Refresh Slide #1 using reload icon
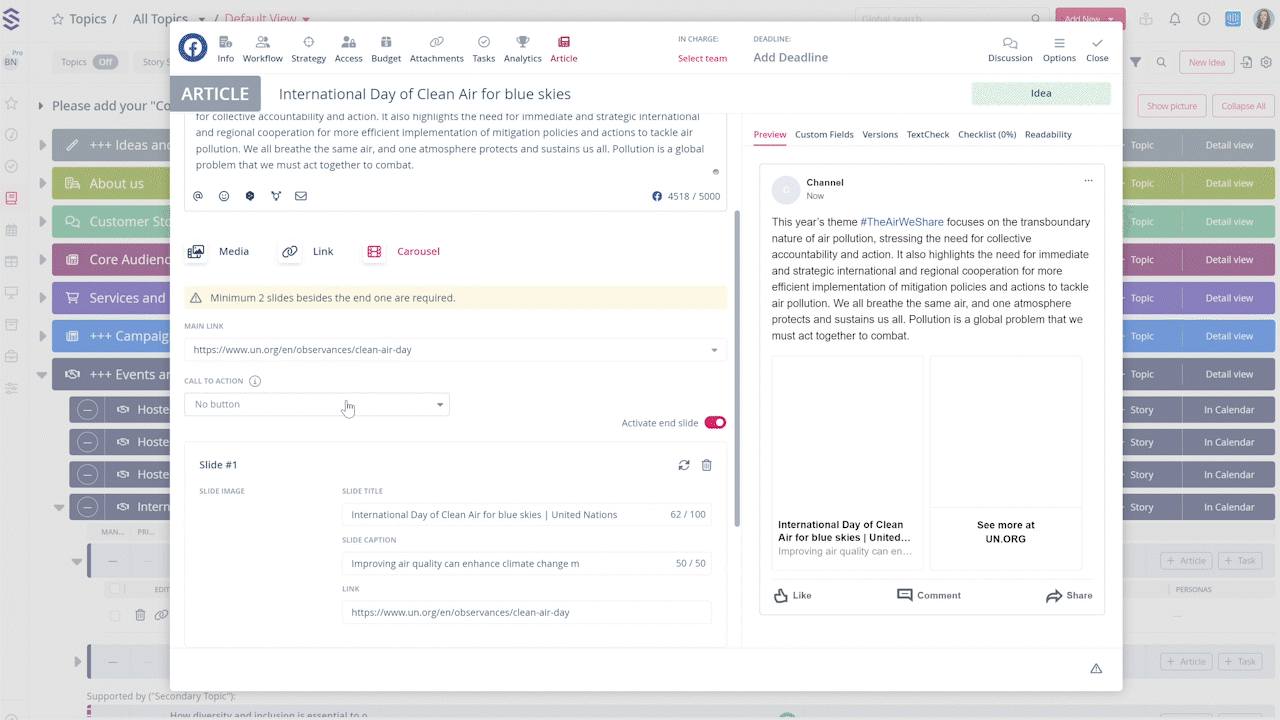1280x720 pixels. 684,465
